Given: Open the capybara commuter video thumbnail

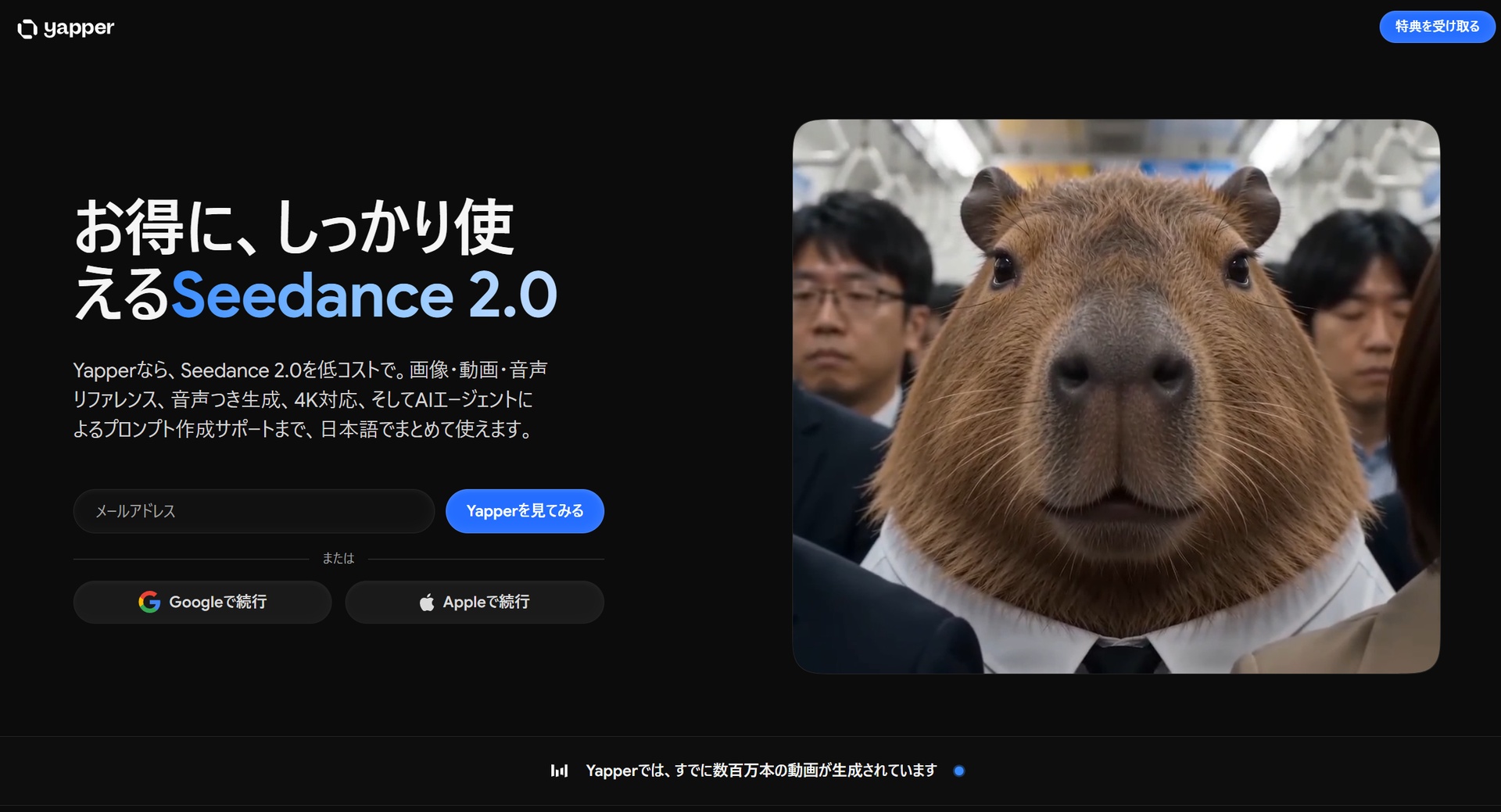Looking at the screenshot, I should [1116, 396].
